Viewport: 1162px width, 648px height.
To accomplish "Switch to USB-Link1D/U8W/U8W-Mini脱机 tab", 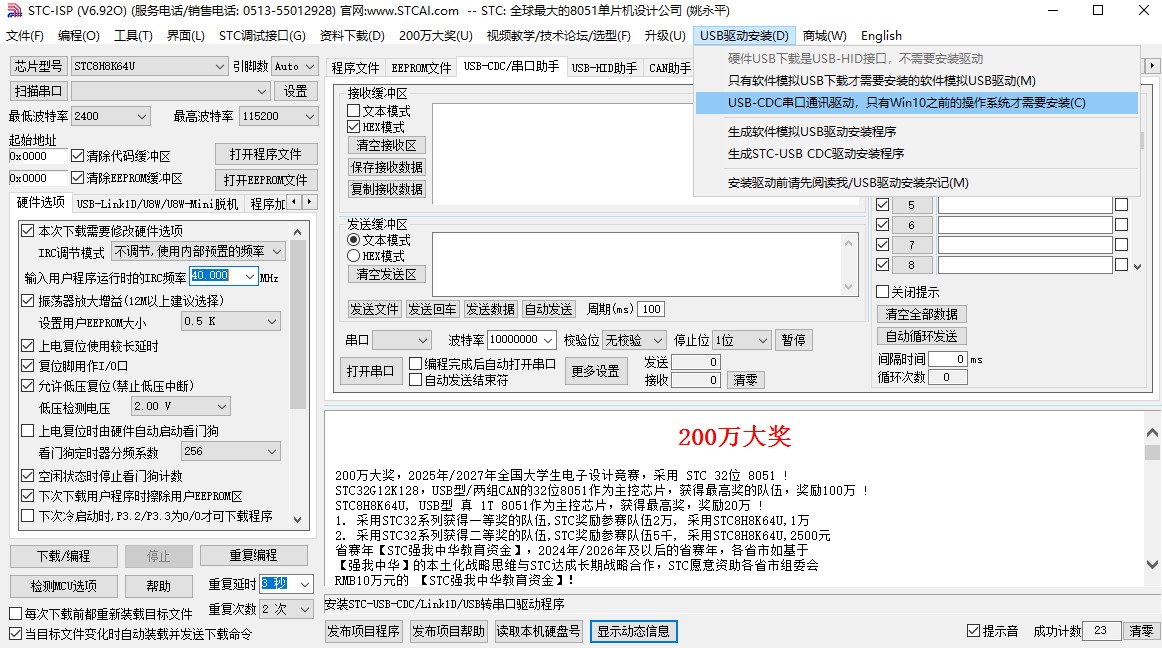I will tap(157, 204).
